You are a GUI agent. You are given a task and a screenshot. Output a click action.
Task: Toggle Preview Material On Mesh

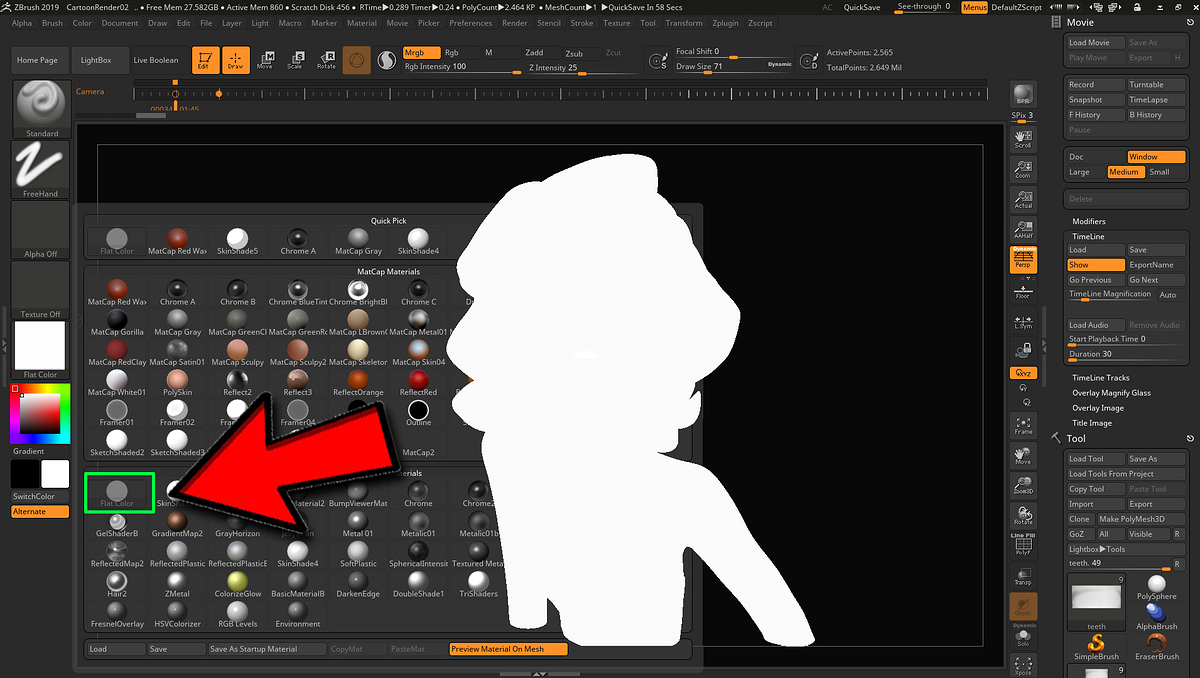point(508,649)
